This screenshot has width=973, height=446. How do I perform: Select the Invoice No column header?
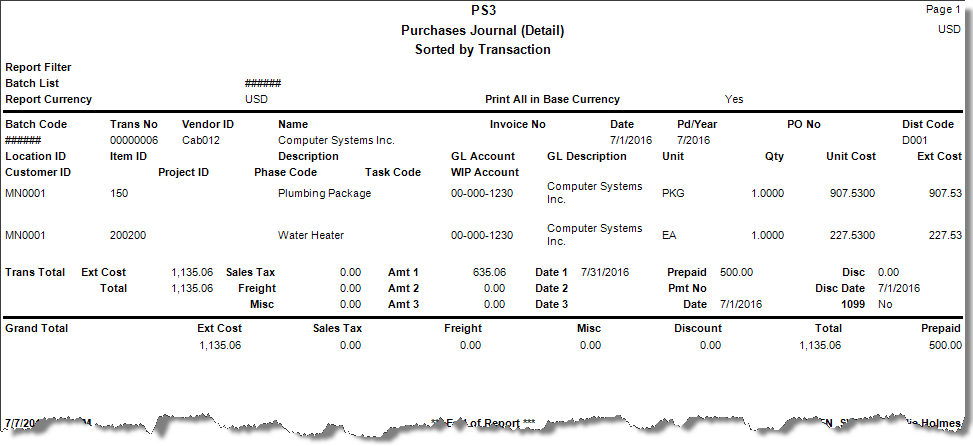coord(517,124)
